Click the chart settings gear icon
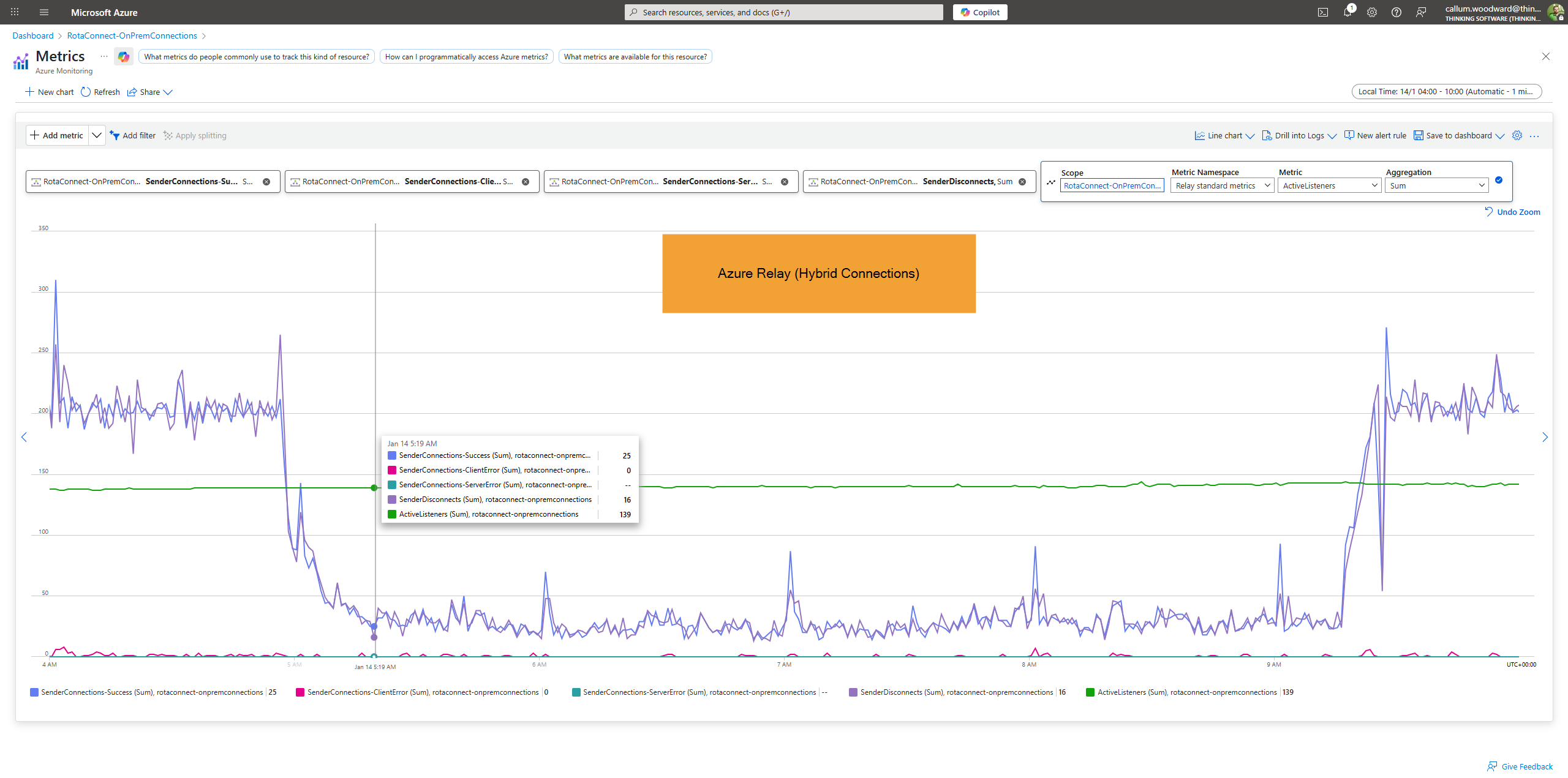The image size is (1568, 778). (1517, 135)
